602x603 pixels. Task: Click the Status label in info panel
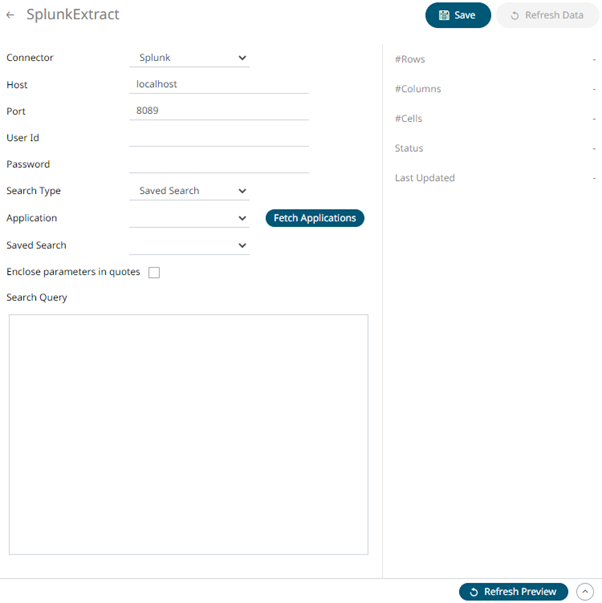point(409,148)
